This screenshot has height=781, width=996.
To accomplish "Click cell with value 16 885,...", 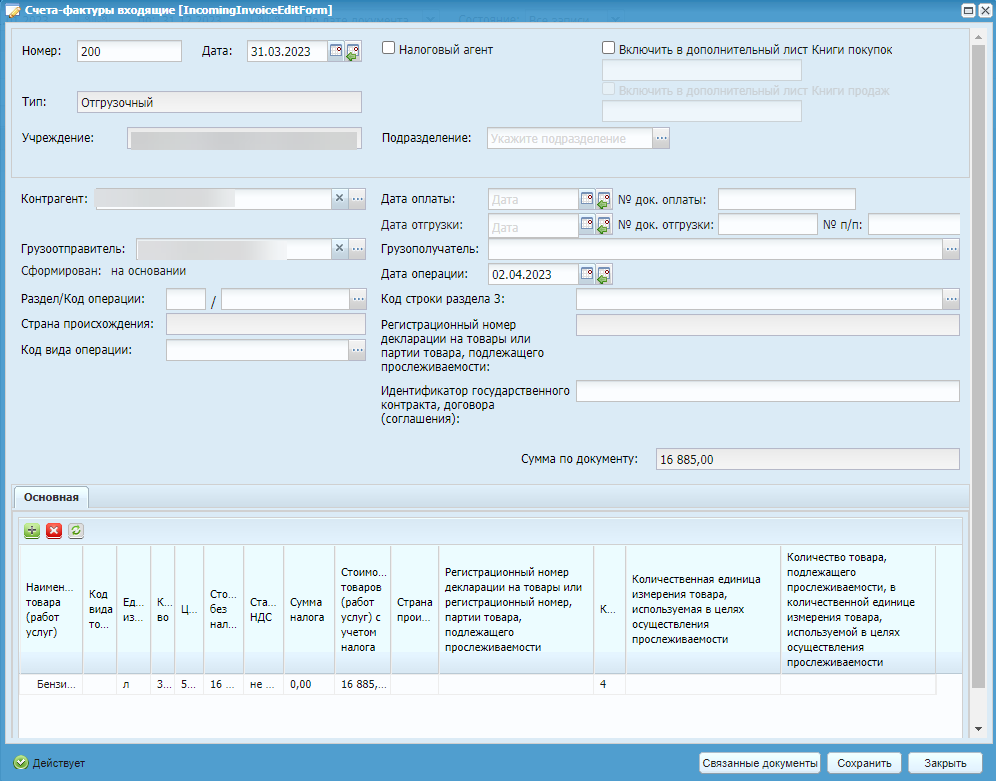I will click(362, 684).
